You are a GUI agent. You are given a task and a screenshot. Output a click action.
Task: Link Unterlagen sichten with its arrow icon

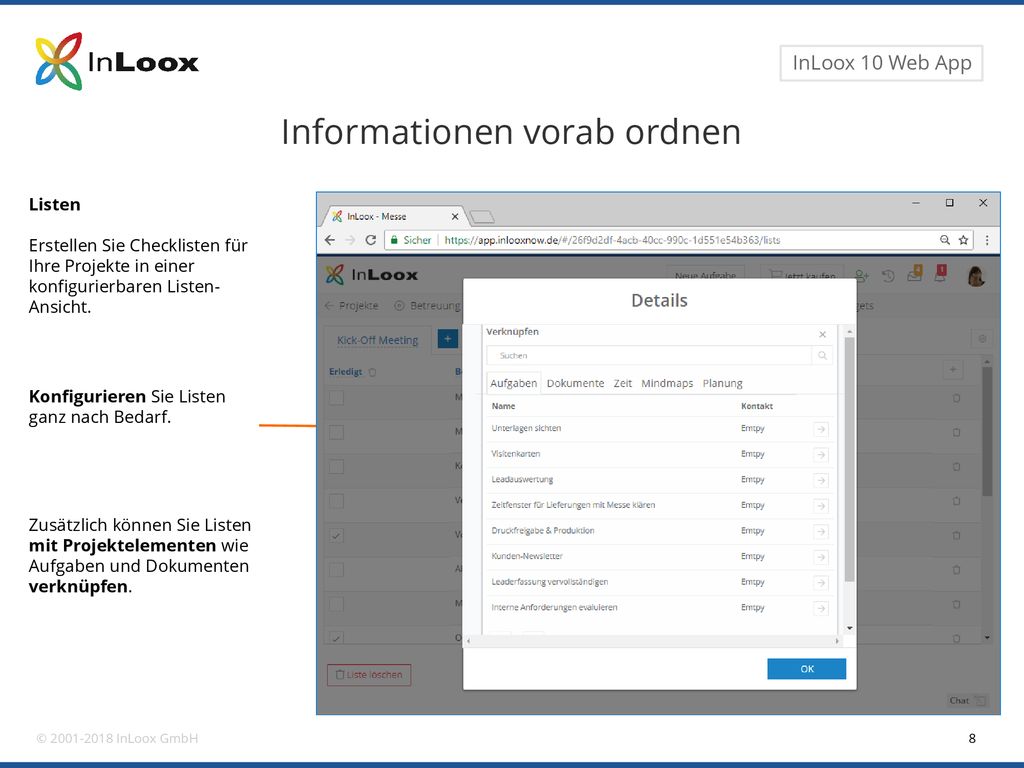821,429
